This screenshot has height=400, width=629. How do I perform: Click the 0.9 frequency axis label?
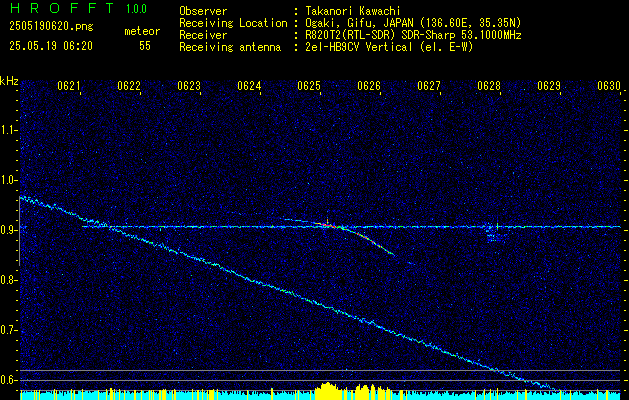point(8,230)
